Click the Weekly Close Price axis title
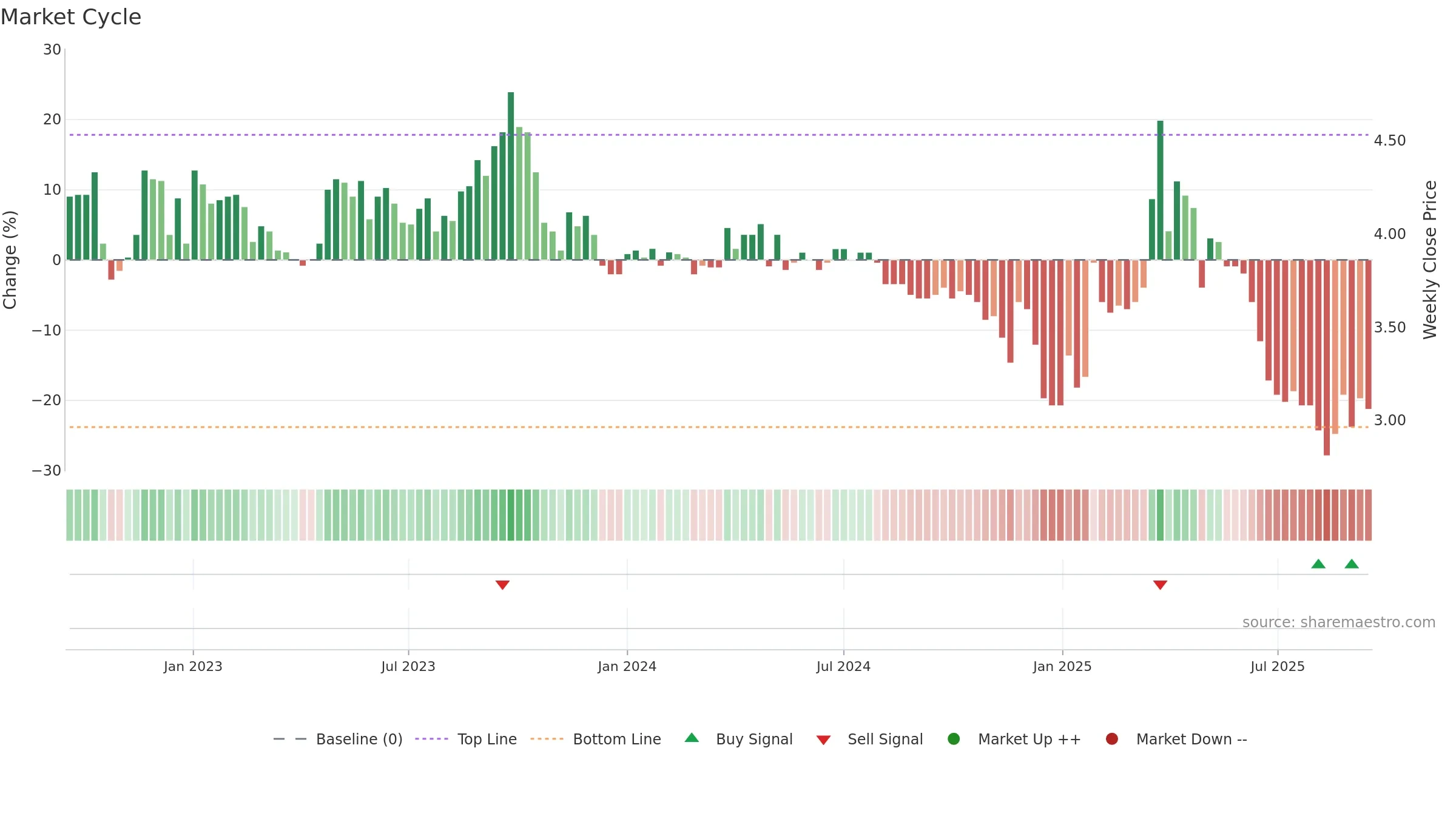The width and height of the screenshot is (1456, 819). point(1430,260)
